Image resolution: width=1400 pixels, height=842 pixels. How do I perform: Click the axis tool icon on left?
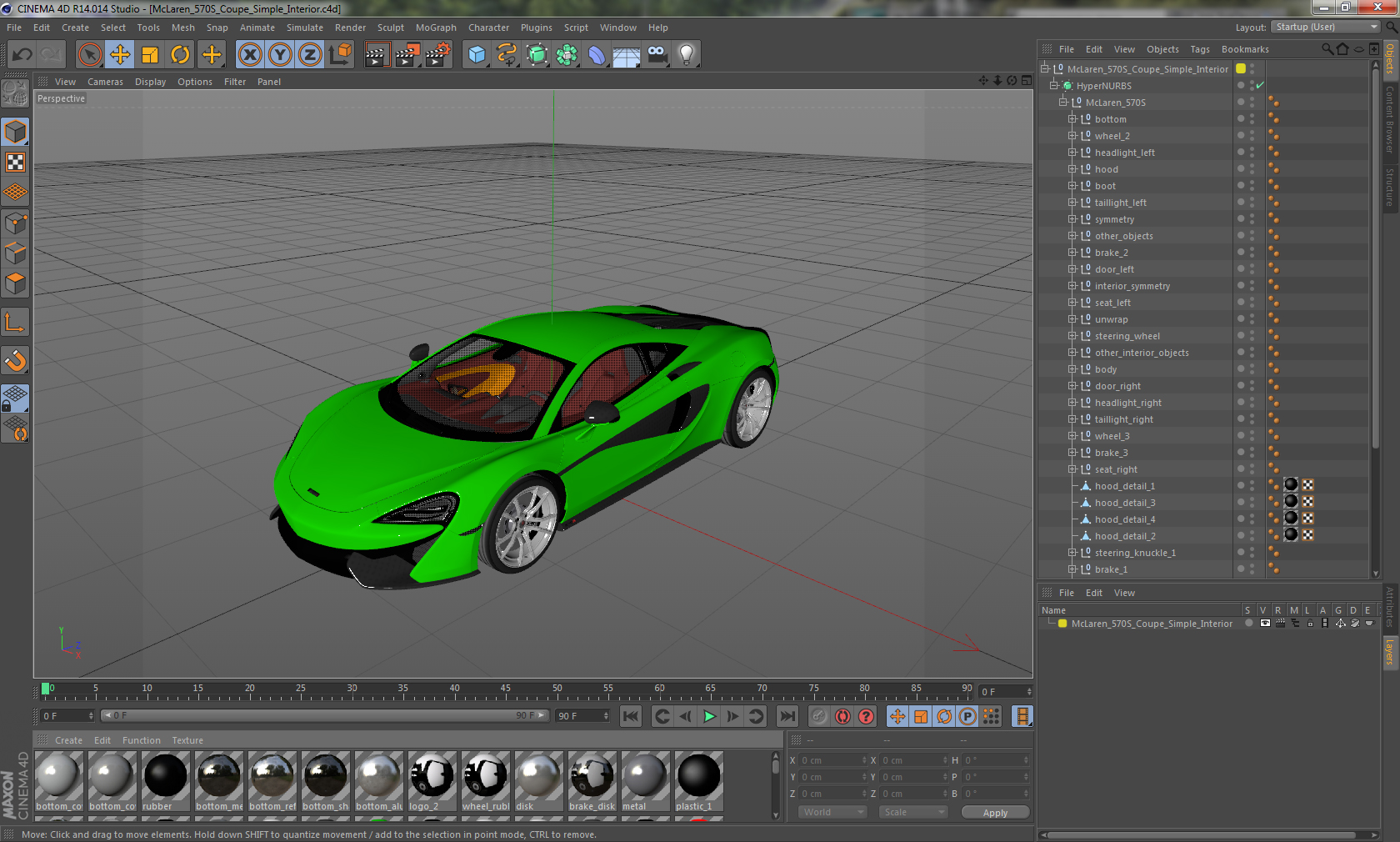16,323
